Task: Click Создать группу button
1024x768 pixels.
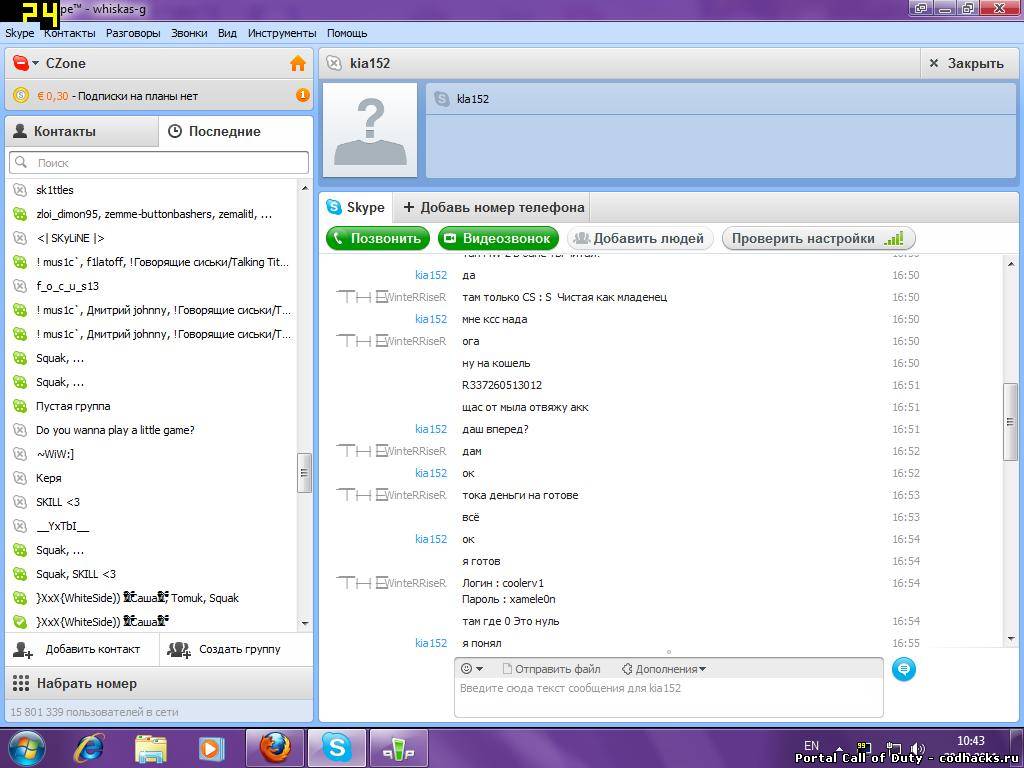Action: coord(236,649)
